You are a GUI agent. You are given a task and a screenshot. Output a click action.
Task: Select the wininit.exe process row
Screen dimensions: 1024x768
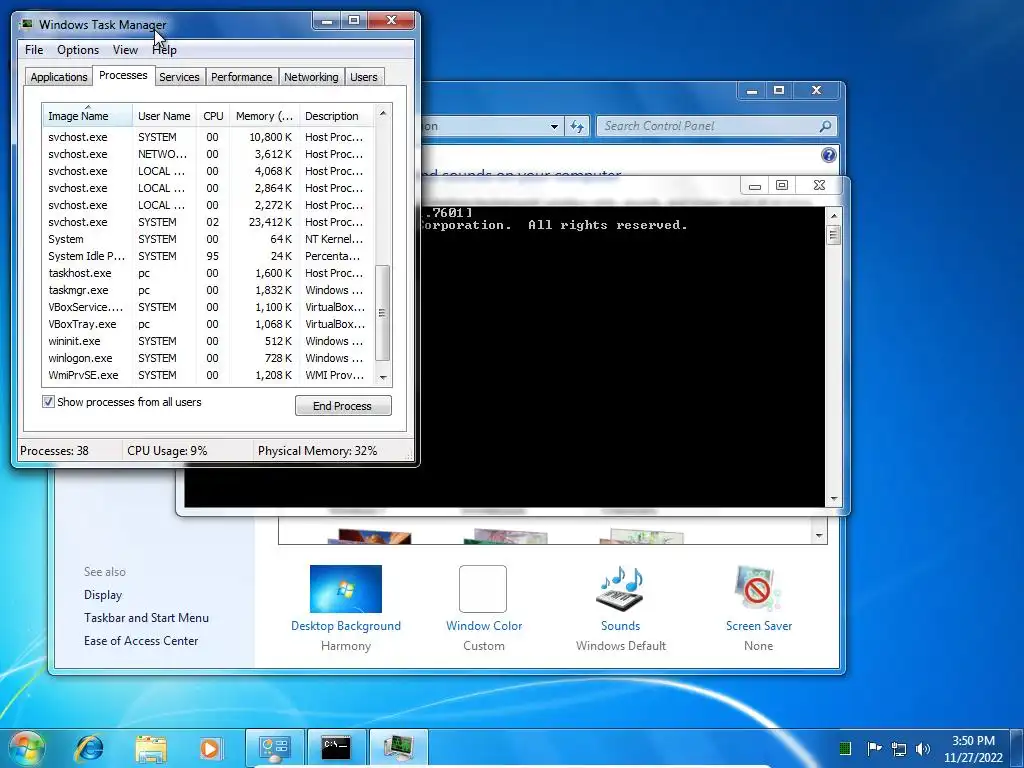tap(208, 341)
